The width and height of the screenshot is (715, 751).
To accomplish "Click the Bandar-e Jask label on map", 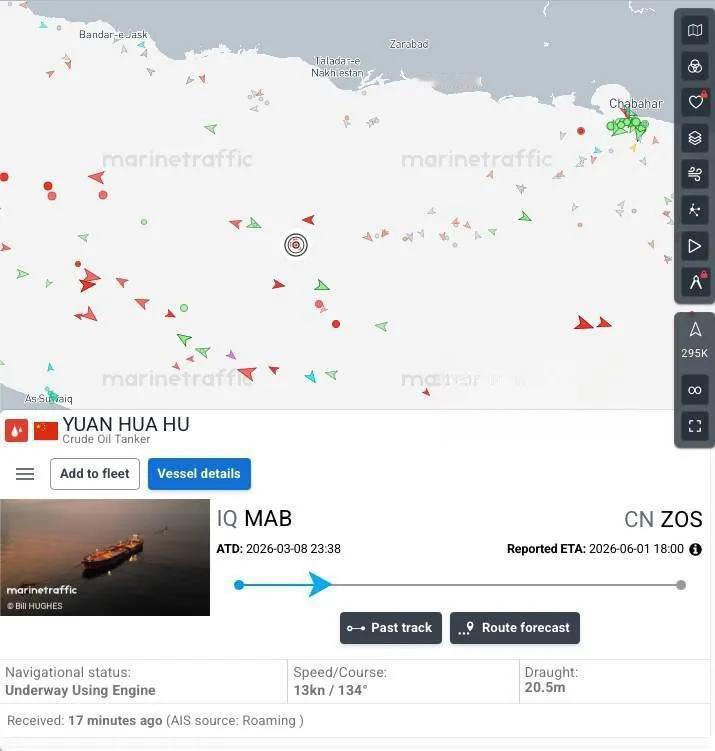I will pyautogui.click(x=113, y=34).
